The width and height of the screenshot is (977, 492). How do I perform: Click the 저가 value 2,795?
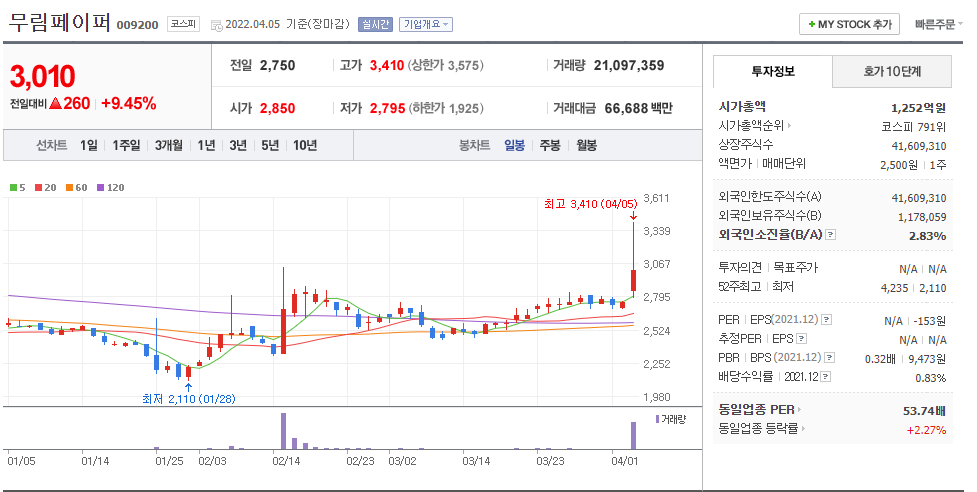tap(388, 108)
